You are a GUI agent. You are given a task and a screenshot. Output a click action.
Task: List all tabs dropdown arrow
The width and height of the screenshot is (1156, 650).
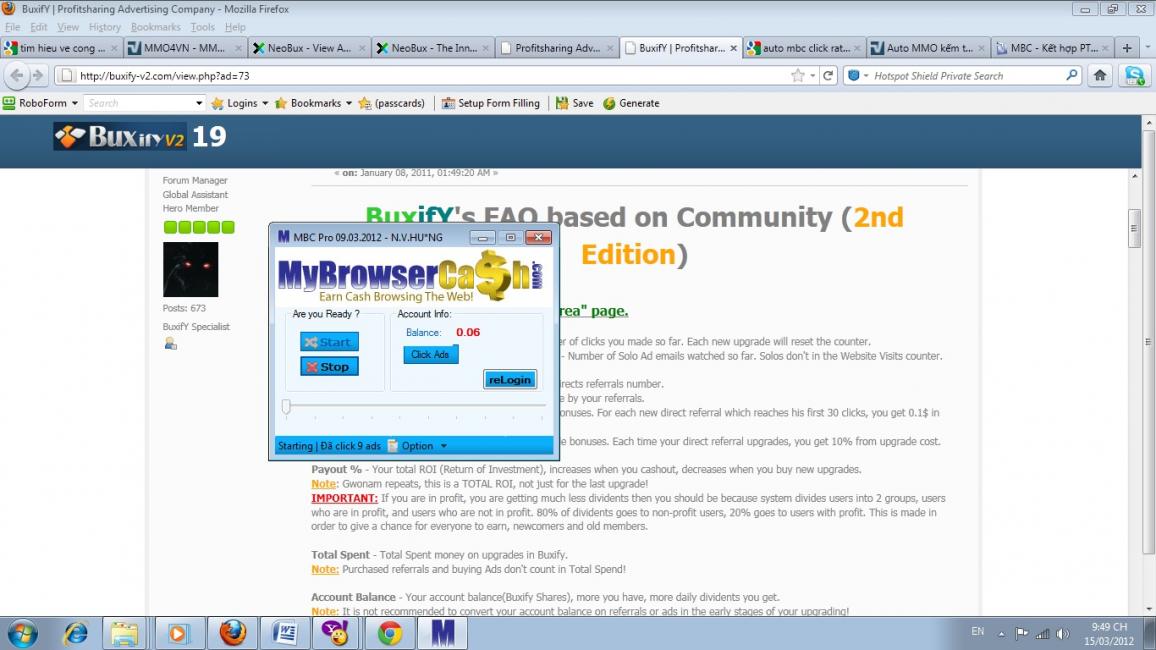[x=1147, y=48]
